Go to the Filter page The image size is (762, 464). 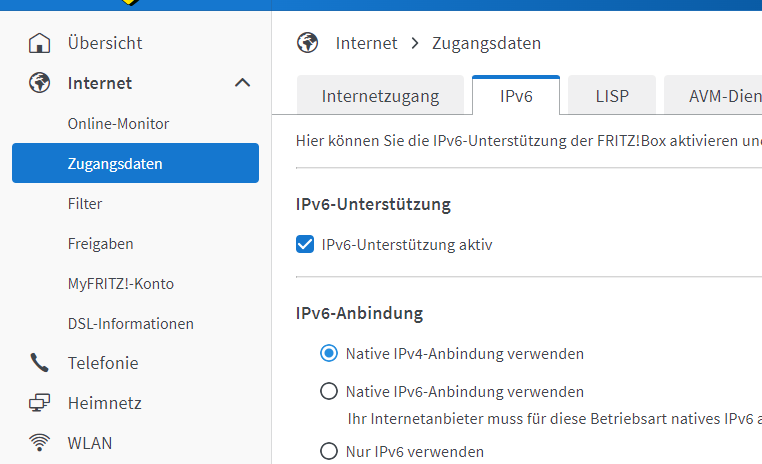pyautogui.click(x=85, y=204)
